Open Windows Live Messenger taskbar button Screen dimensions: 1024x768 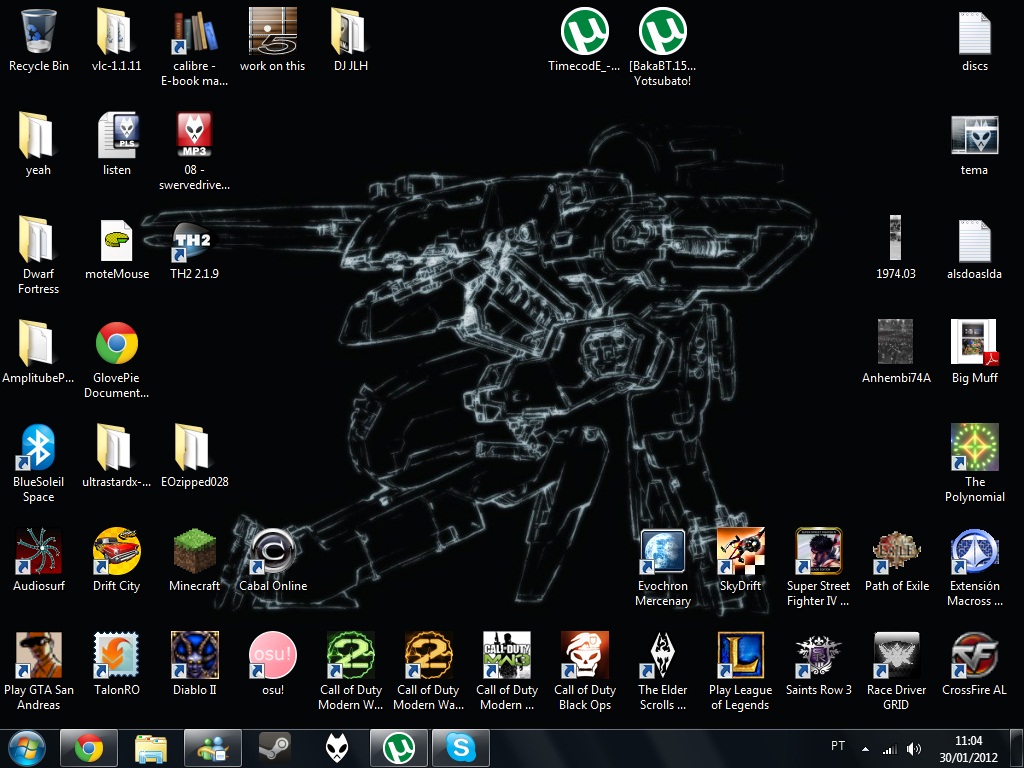click(x=213, y=748)
